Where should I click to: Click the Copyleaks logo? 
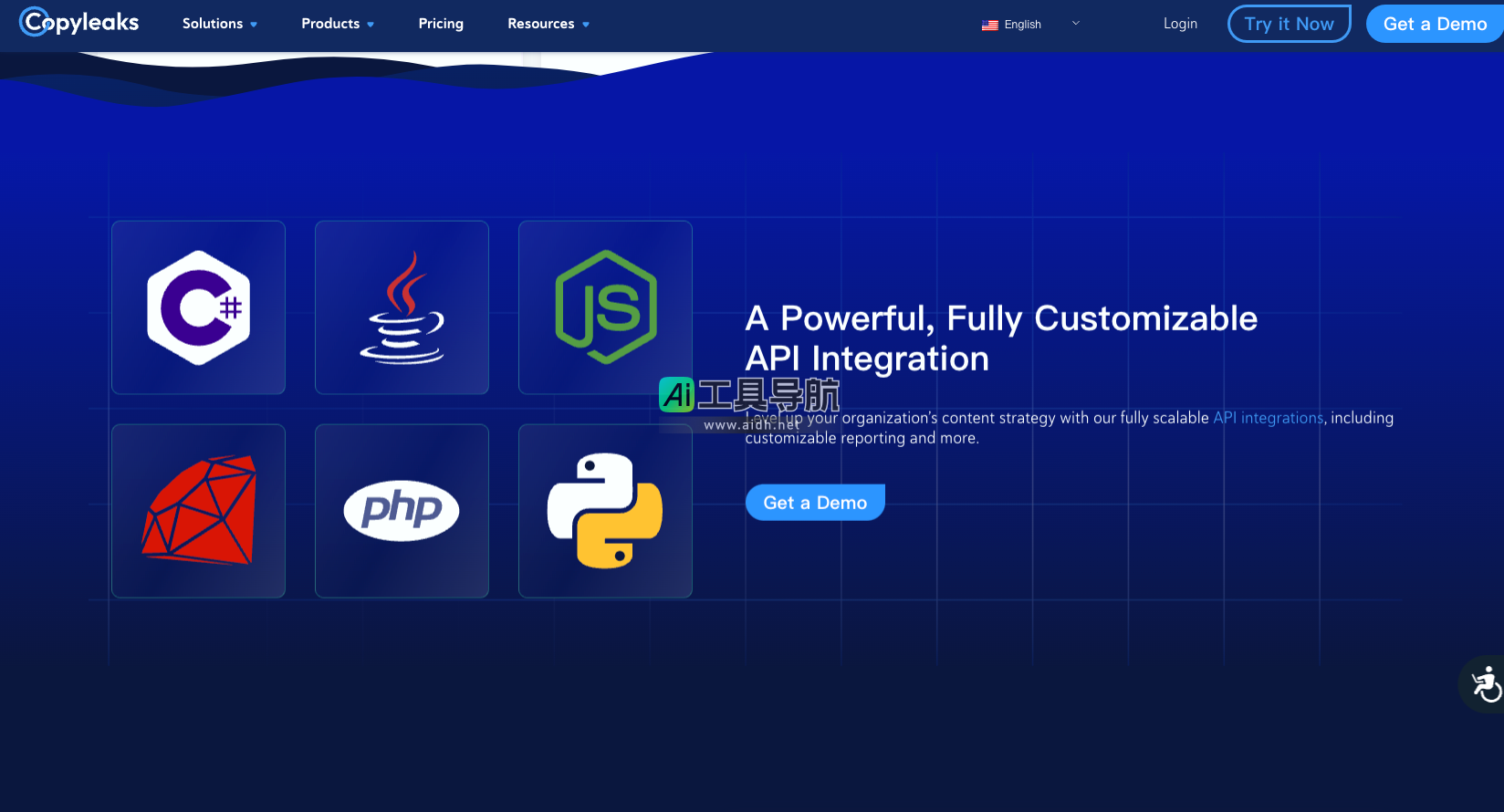click(80, 23)
